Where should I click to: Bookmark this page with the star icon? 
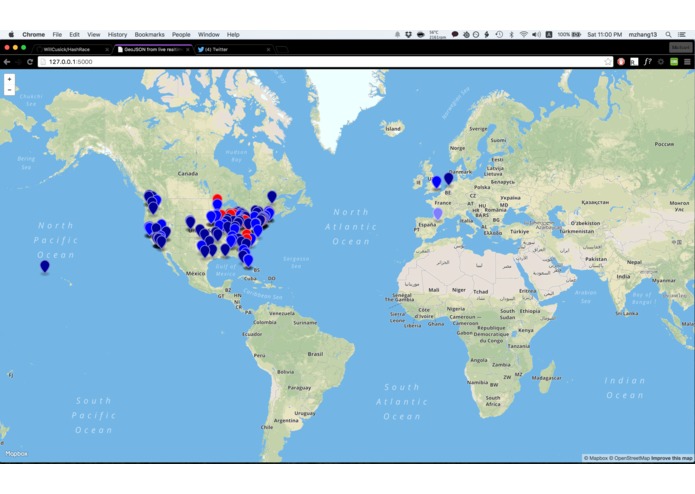click(x=607, y=62)
